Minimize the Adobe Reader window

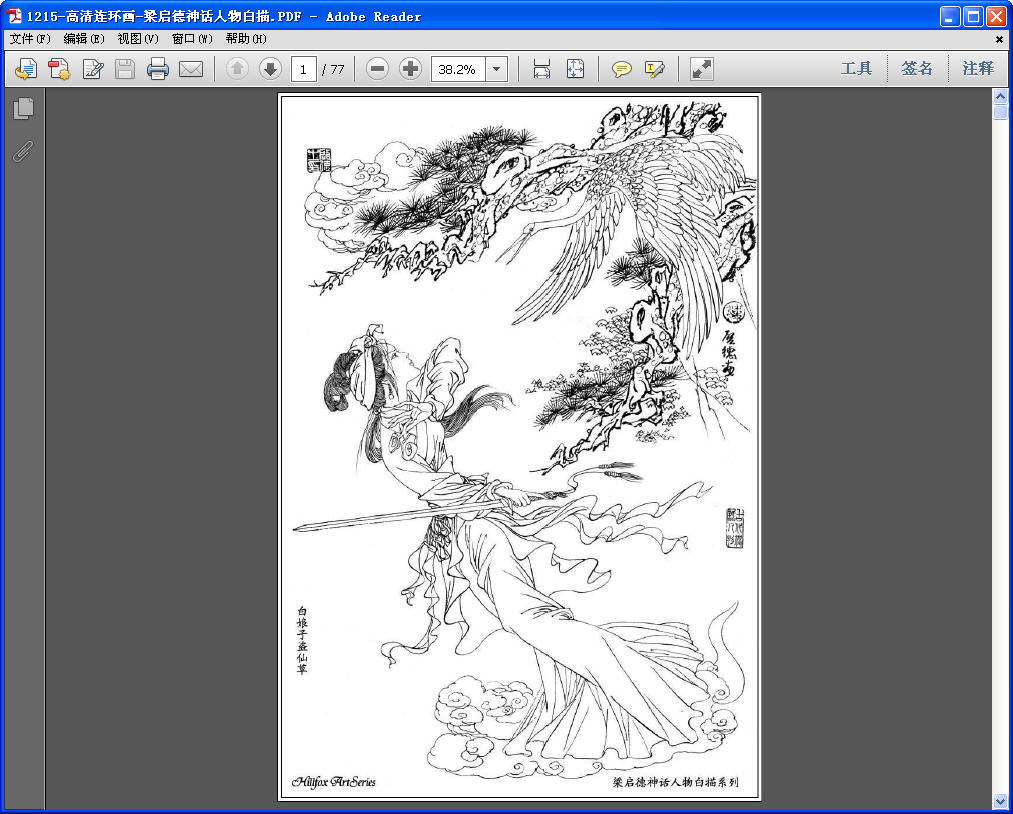(950, 16)
